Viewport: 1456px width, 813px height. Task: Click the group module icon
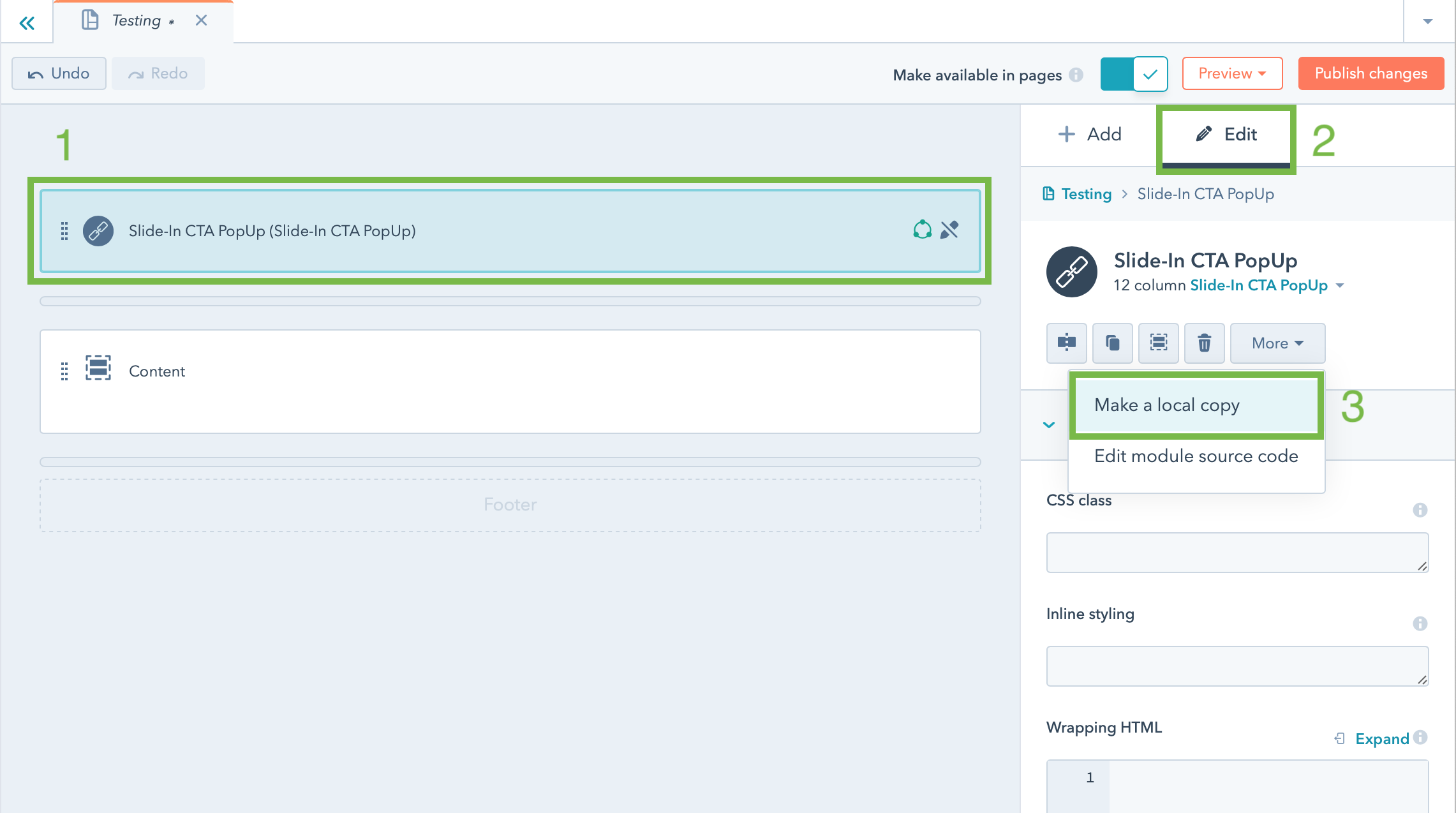[x=1159, y=343]
